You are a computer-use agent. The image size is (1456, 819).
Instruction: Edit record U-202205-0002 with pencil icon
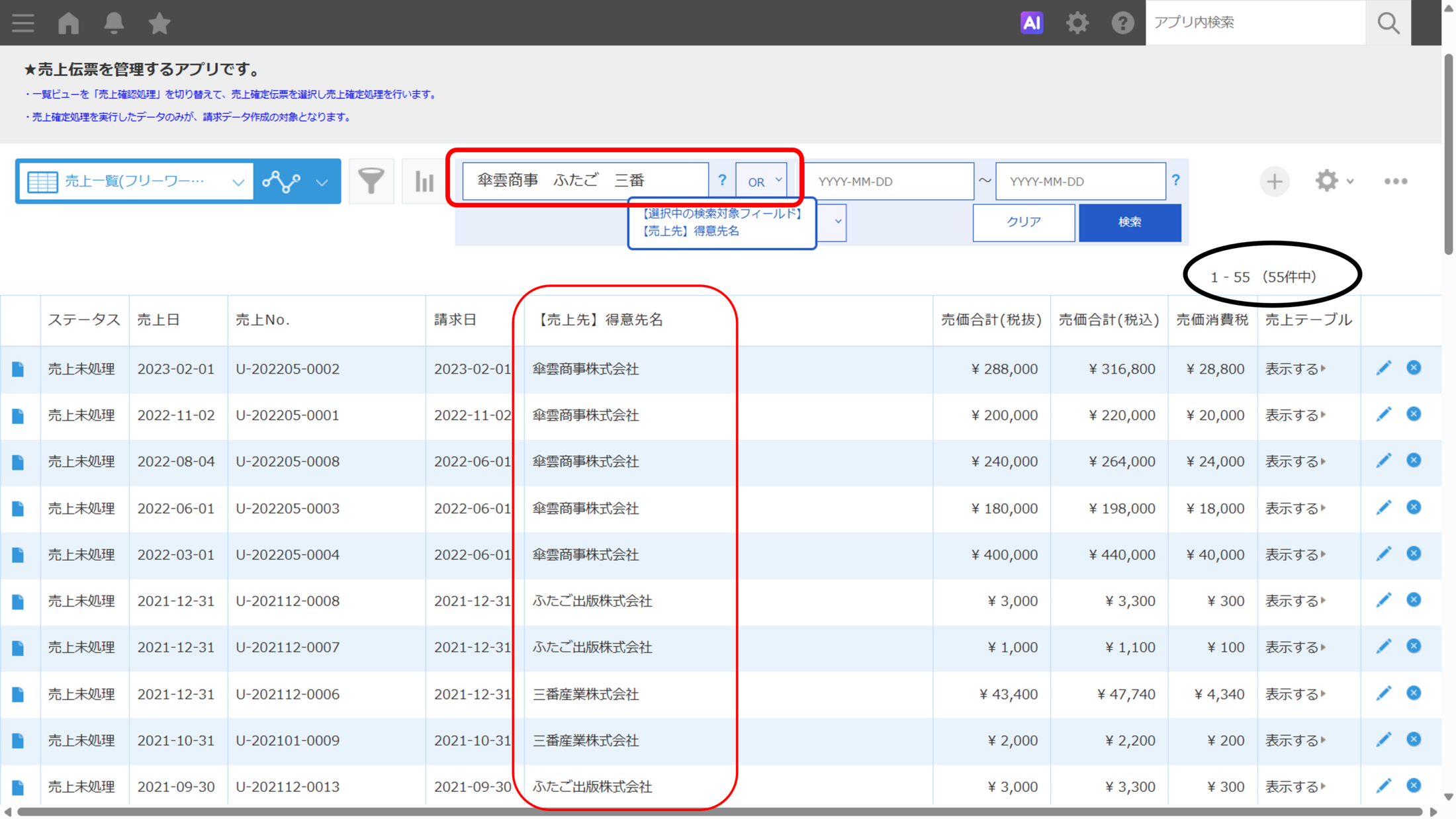[1383, 368]
